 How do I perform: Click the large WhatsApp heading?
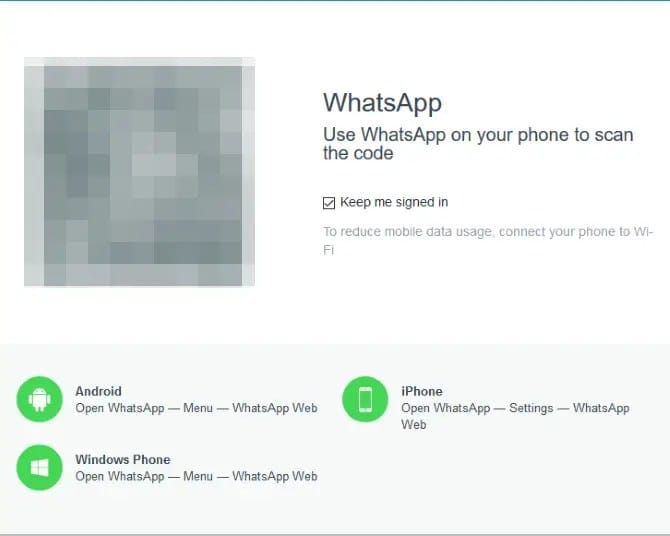pyautogui.click(x=382, y=103)
